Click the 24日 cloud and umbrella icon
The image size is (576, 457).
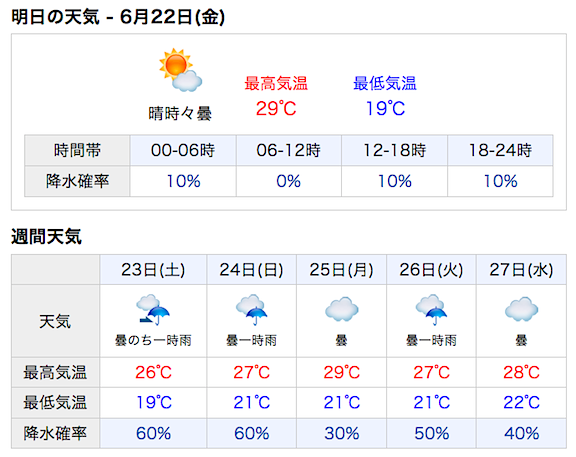point(252,310)
